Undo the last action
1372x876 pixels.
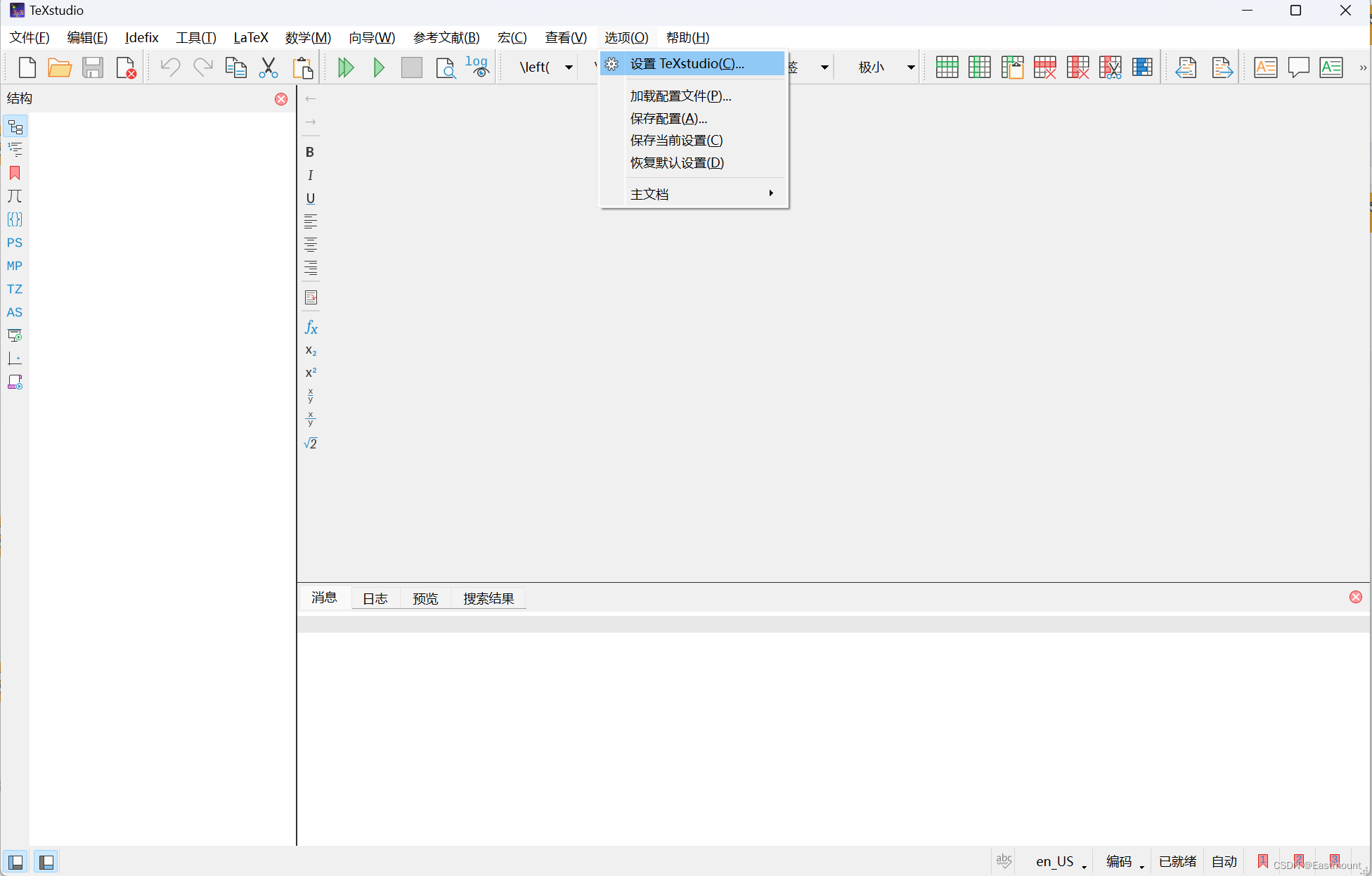[x=170, y=67]
